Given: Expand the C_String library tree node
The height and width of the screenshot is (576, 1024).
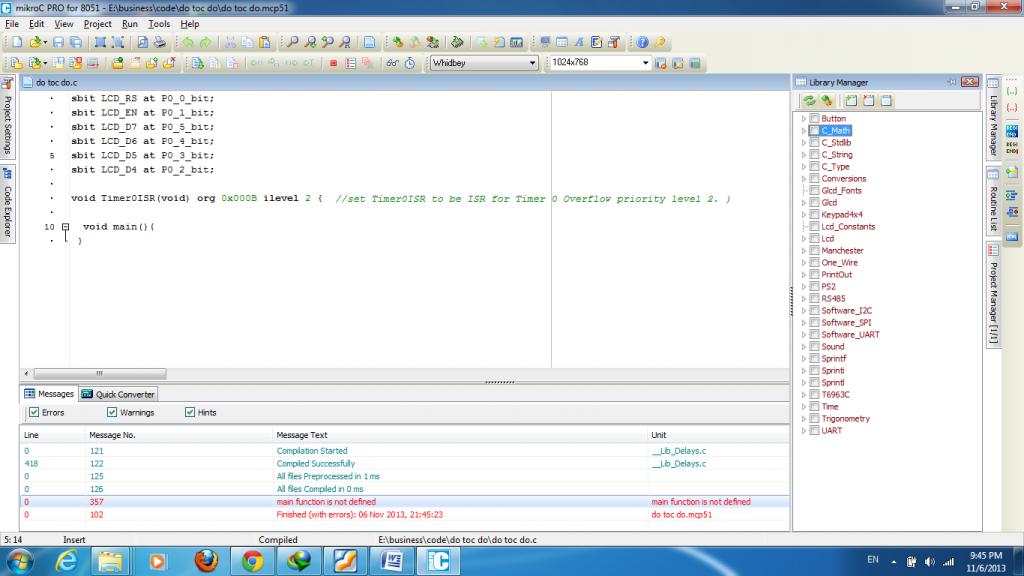Looking at the screenshot, I should (x=803, y=155).
